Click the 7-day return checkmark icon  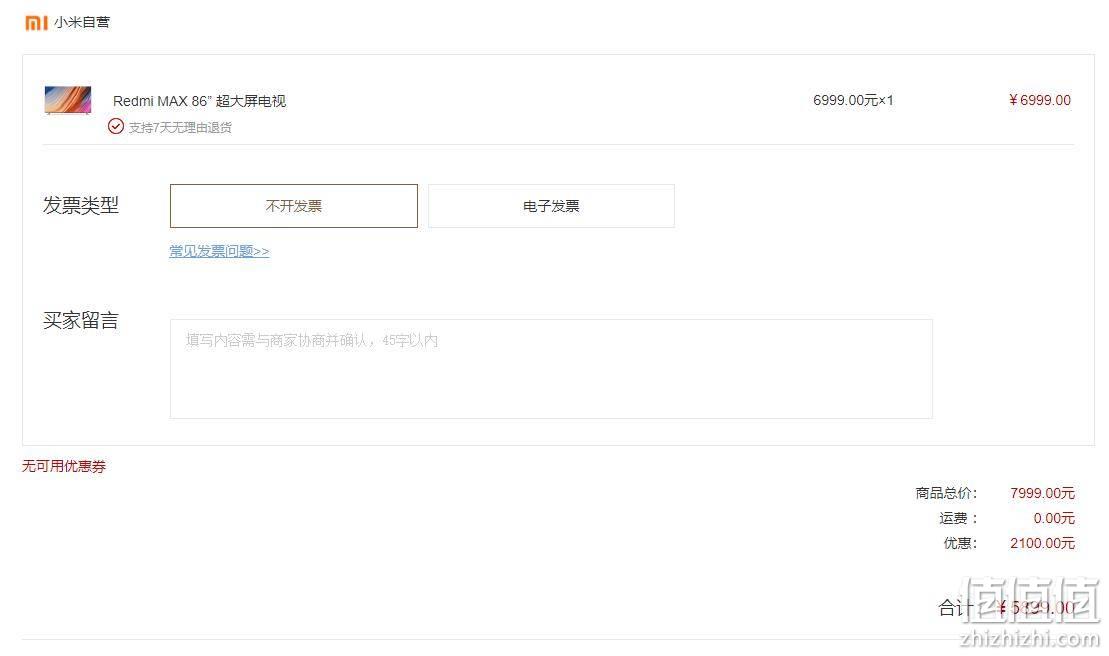(116, 127)
